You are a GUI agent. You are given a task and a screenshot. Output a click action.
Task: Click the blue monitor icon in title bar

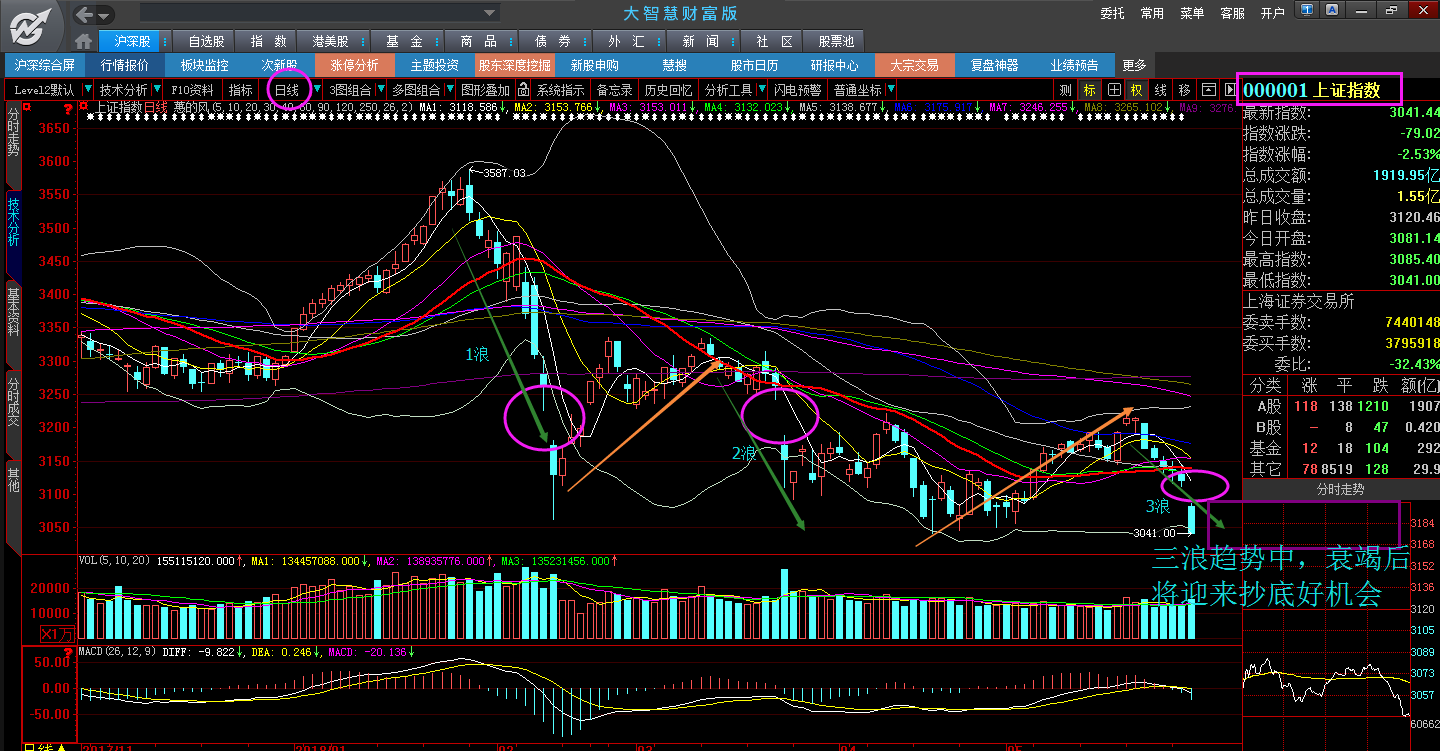click(1308, 10)
